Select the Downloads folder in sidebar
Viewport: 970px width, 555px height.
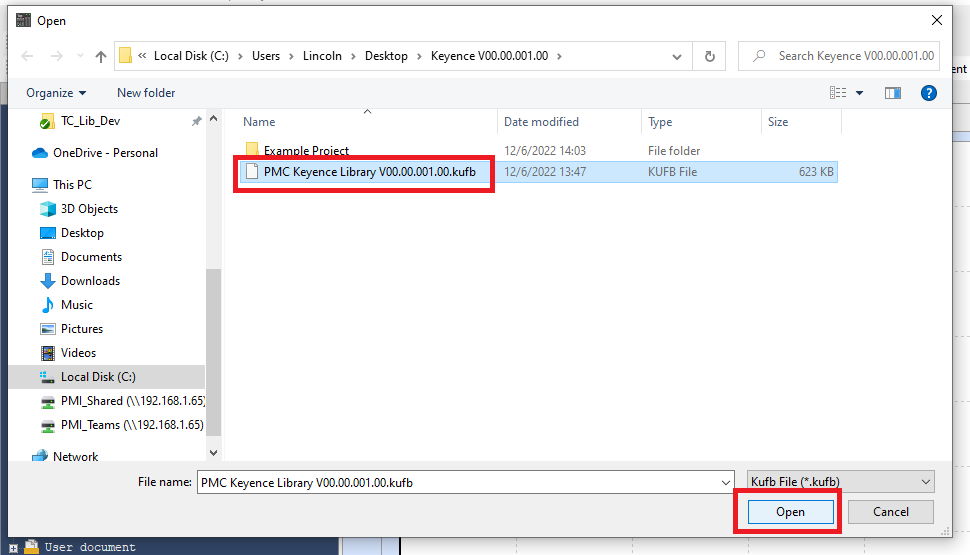[90, 281]
